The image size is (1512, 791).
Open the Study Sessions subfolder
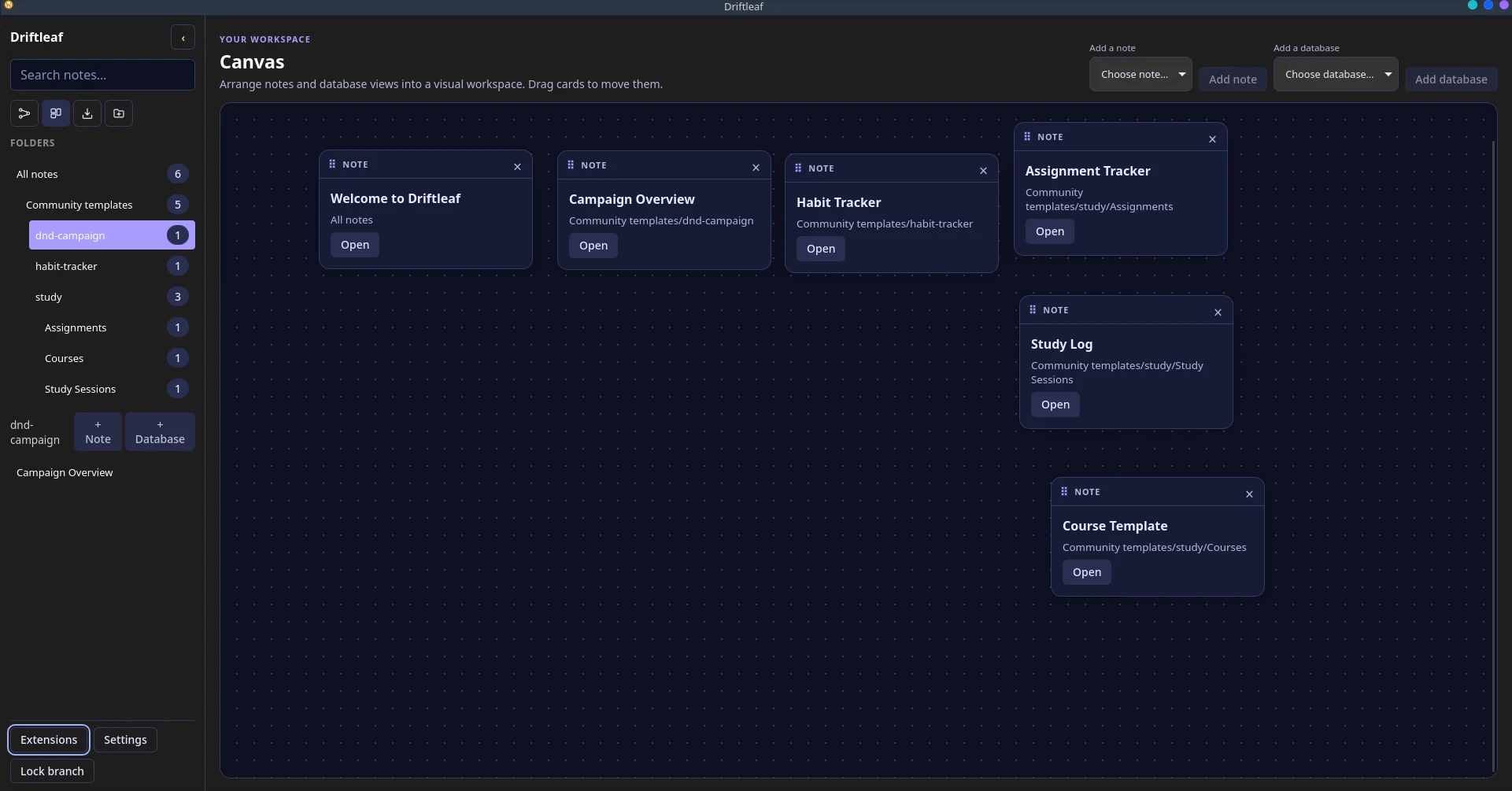pyautogui.click(x=116, y=389)
